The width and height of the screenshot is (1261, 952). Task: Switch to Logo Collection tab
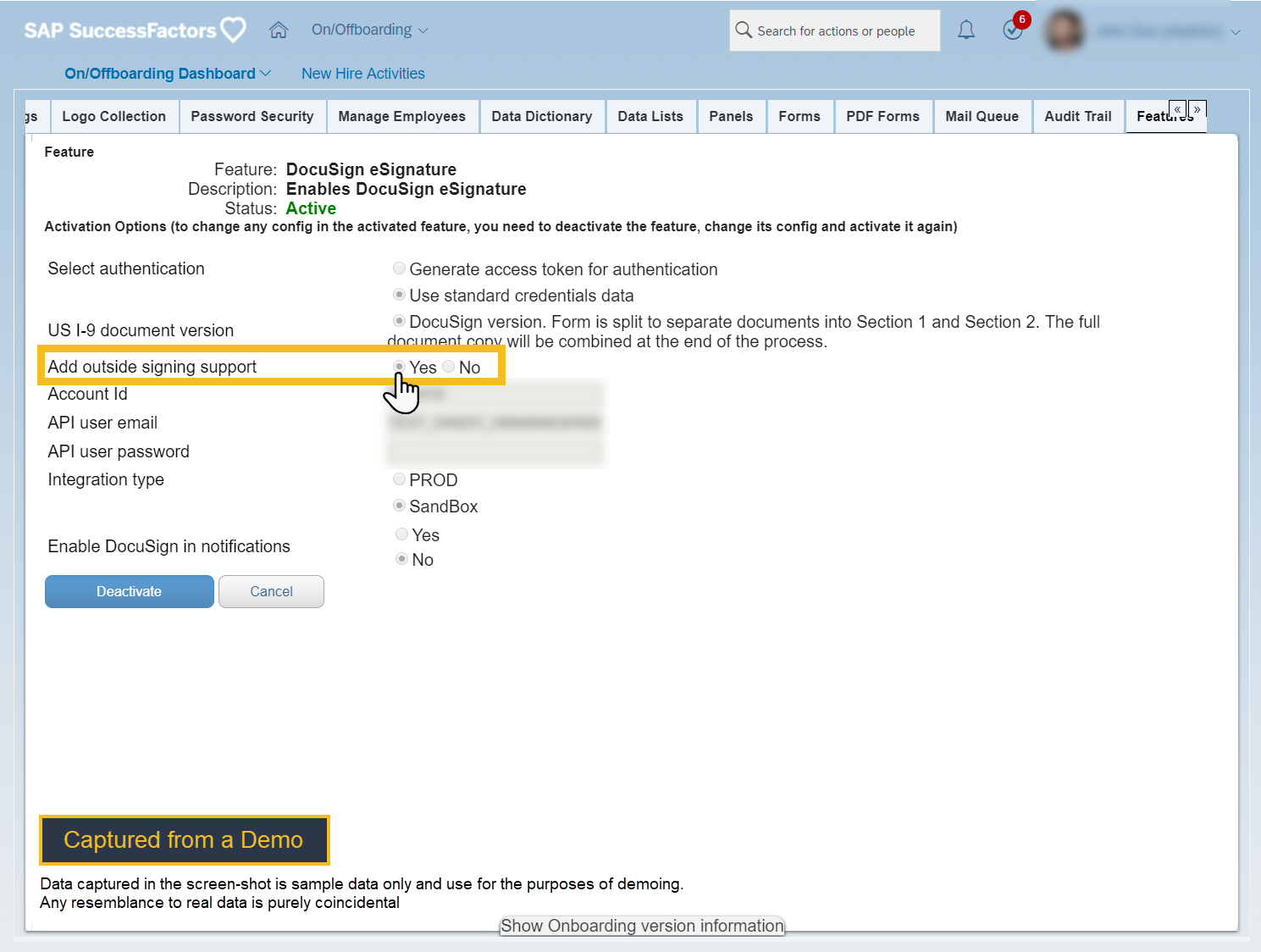click(x=114, y=116)
